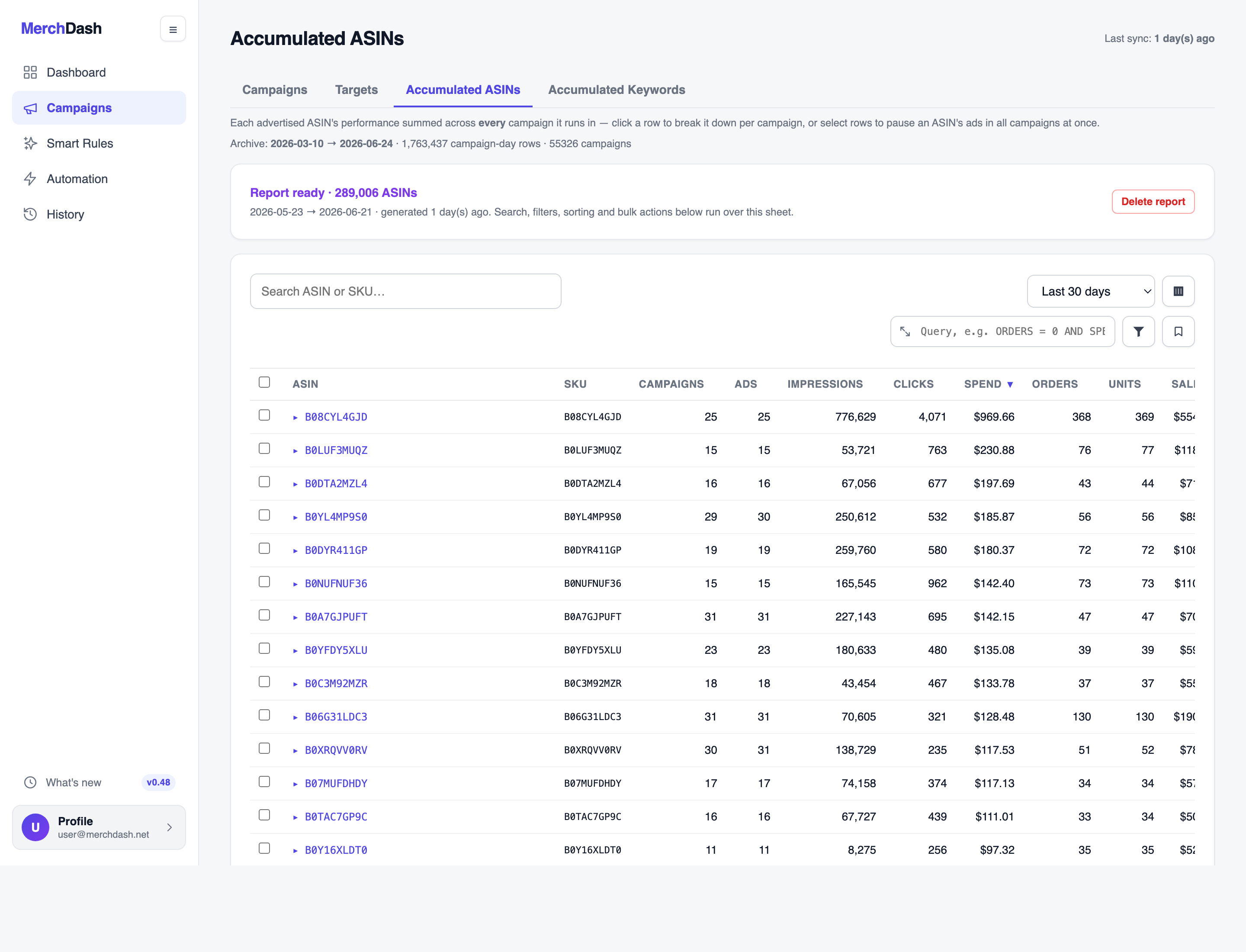Open the column chooser icon button

point(1178,291)
